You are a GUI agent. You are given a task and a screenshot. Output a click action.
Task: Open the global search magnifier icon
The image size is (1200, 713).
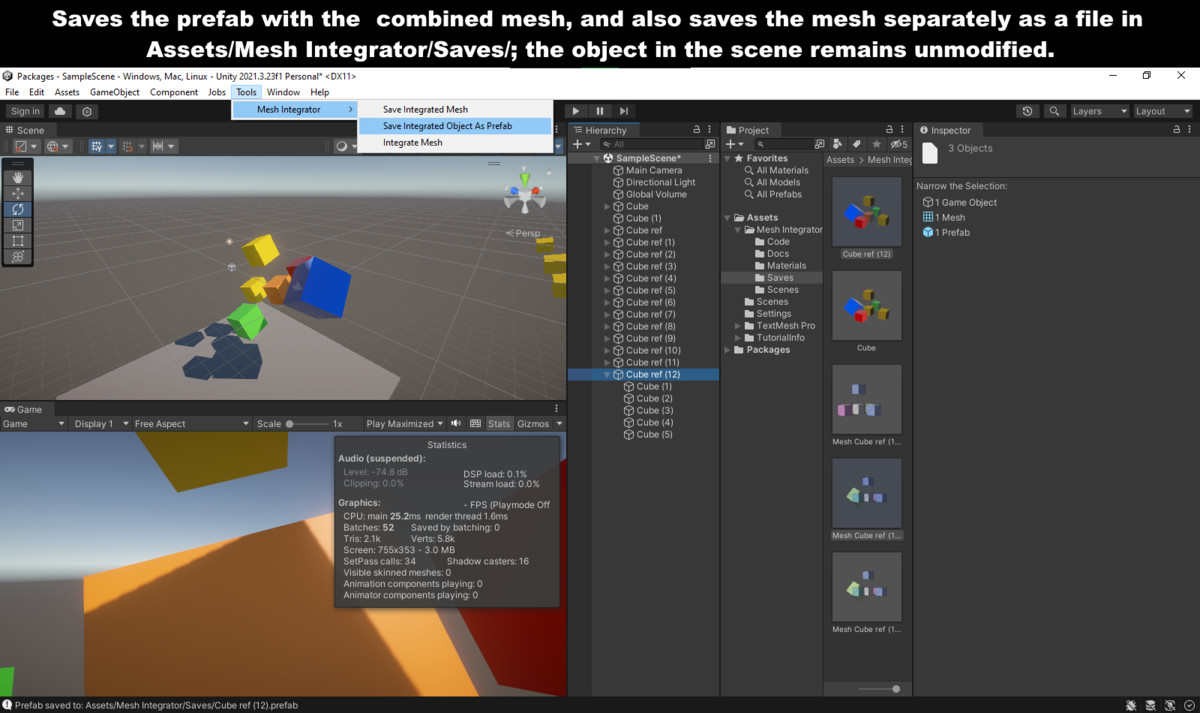[x=1054, y=111]
